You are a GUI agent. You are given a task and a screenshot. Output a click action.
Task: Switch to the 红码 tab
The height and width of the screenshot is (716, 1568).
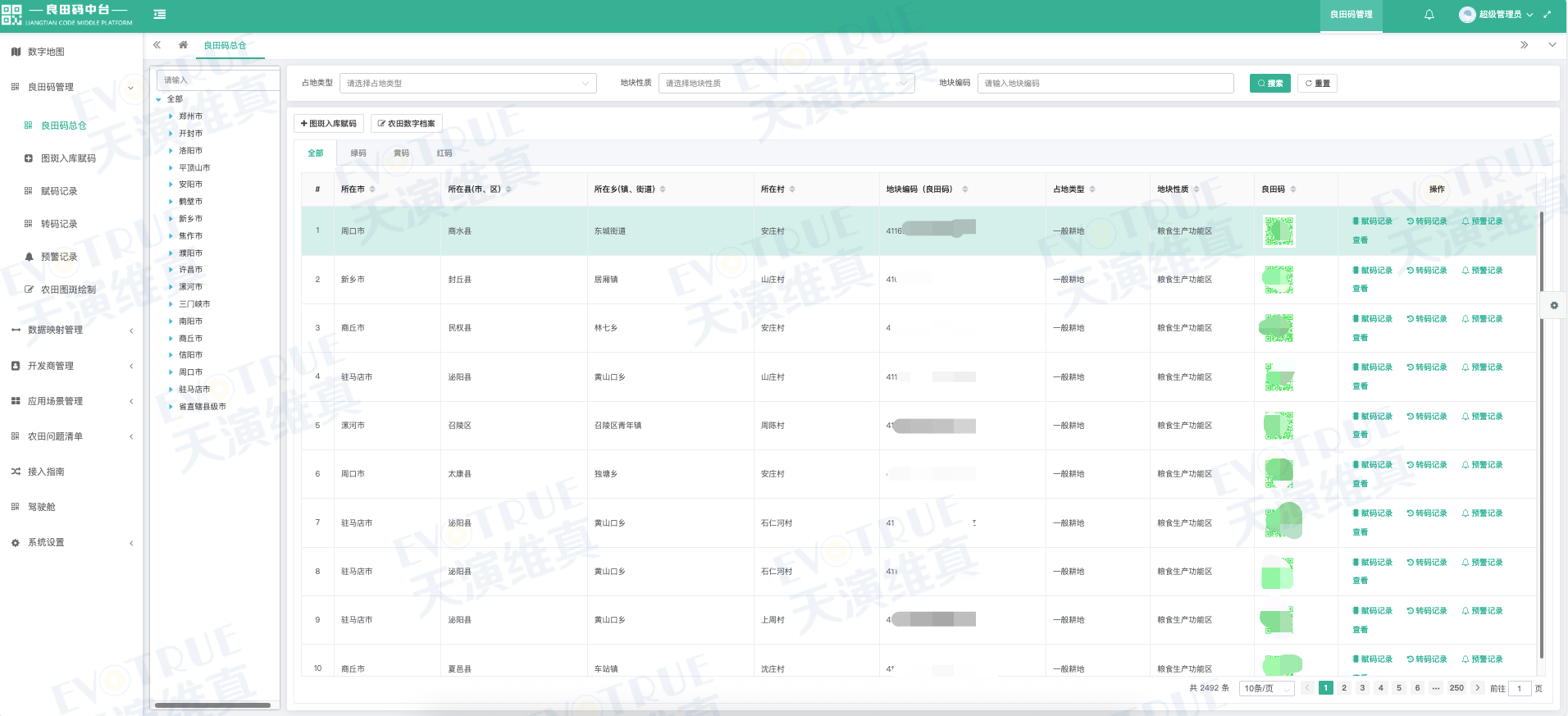(x=444, y=153)
